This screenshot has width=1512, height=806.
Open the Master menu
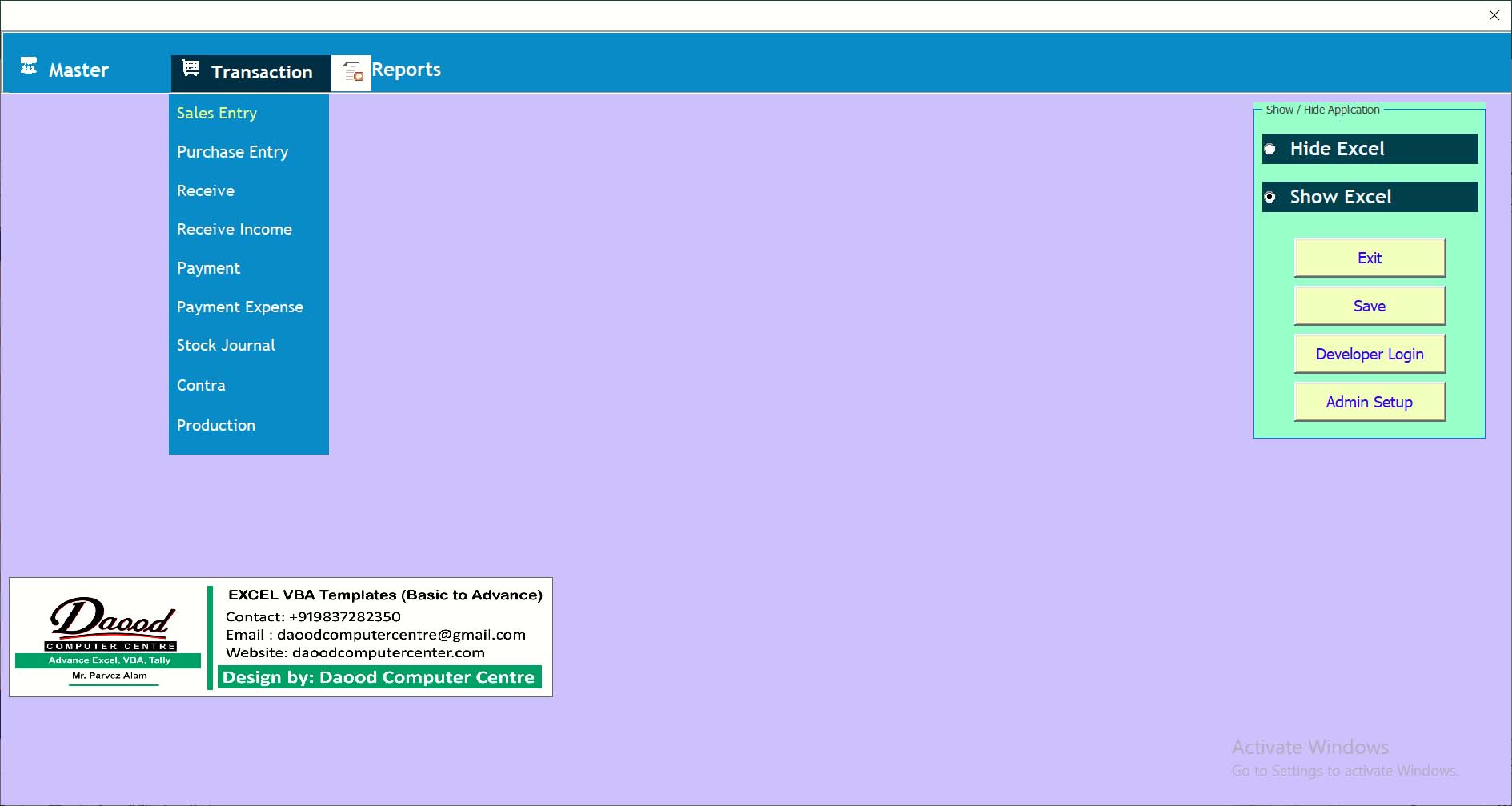point(78,70)
